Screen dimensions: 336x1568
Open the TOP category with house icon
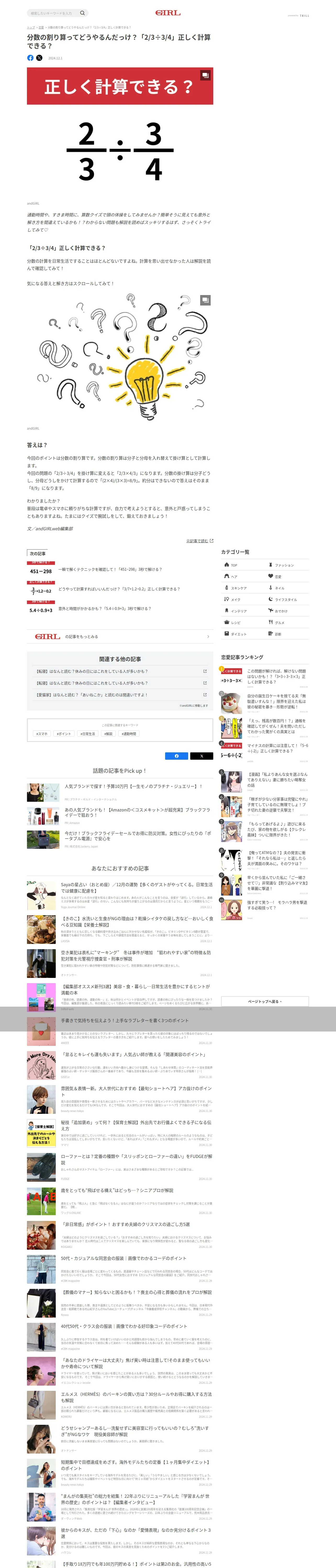pyautogui.click(x=243, y=565)
